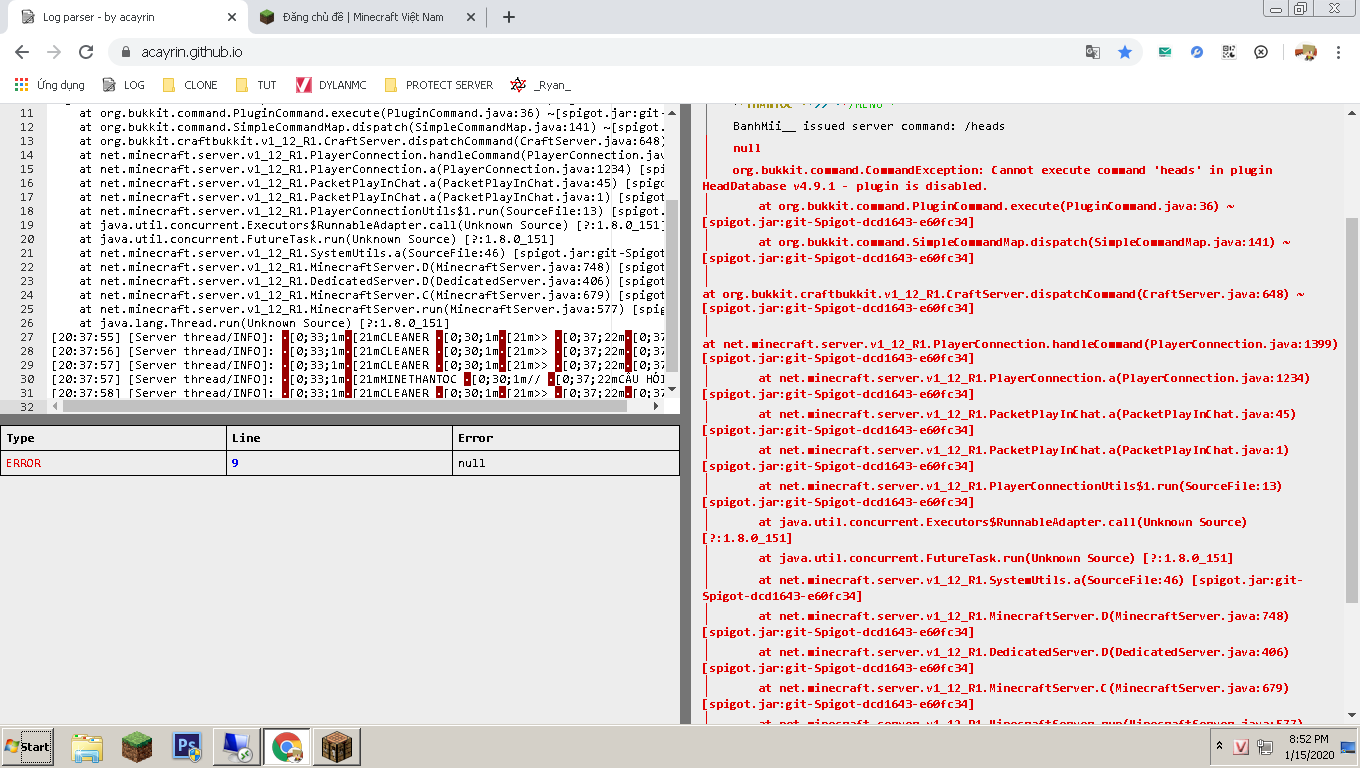This screenshot has height=768, width=1360.
Task: Click the Google Translate icon in address bar
Action: click(x=1093, y=52)
